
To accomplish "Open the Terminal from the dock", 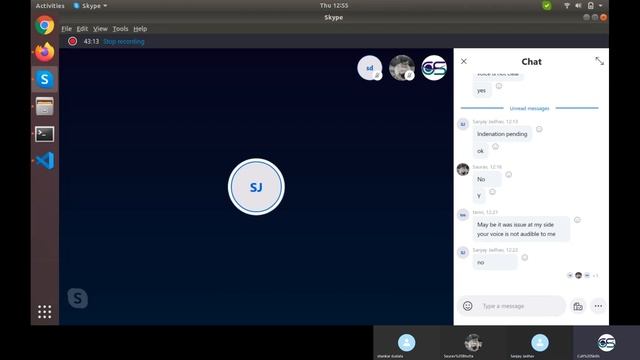I will point(44,134).
